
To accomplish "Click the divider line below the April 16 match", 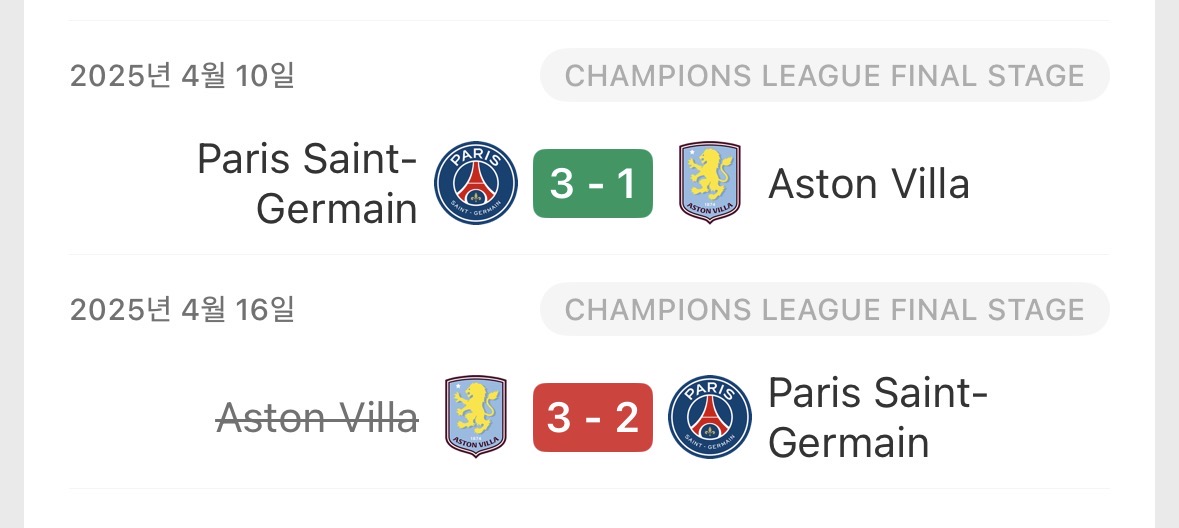I will point(589,488).
